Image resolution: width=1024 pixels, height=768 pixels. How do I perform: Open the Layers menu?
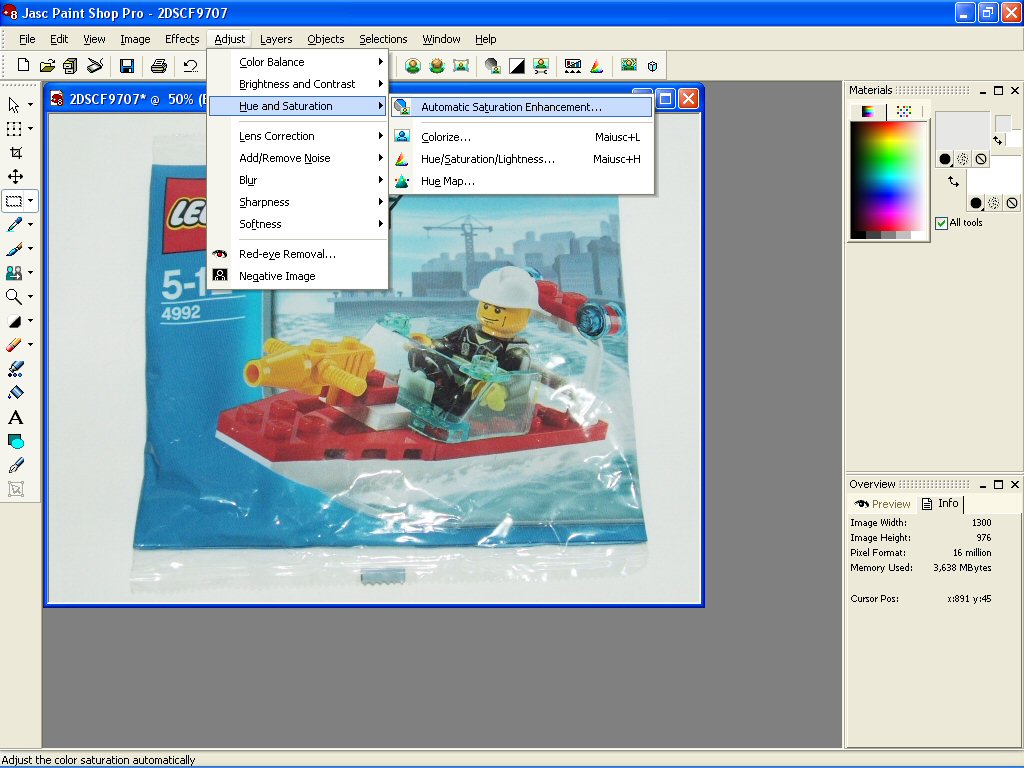point(276,39)
